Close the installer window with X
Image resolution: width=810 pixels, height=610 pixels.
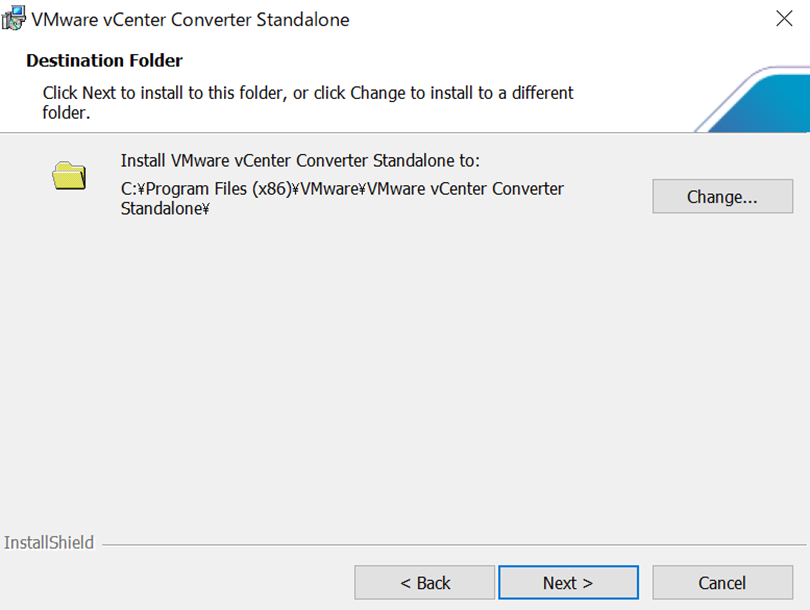(x=785, y=19)
